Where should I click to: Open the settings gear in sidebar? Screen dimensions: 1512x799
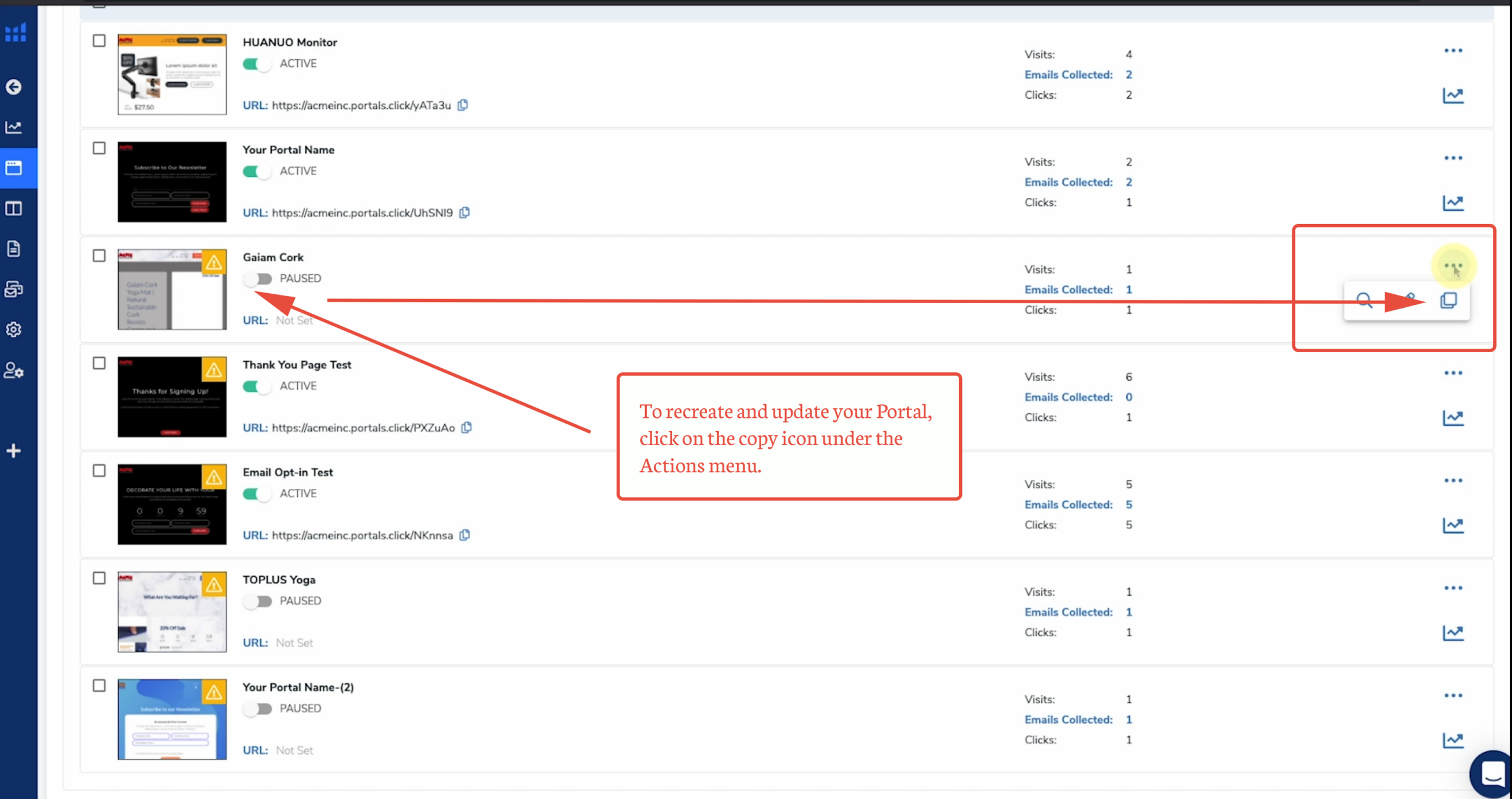click(x=14, y=329)
